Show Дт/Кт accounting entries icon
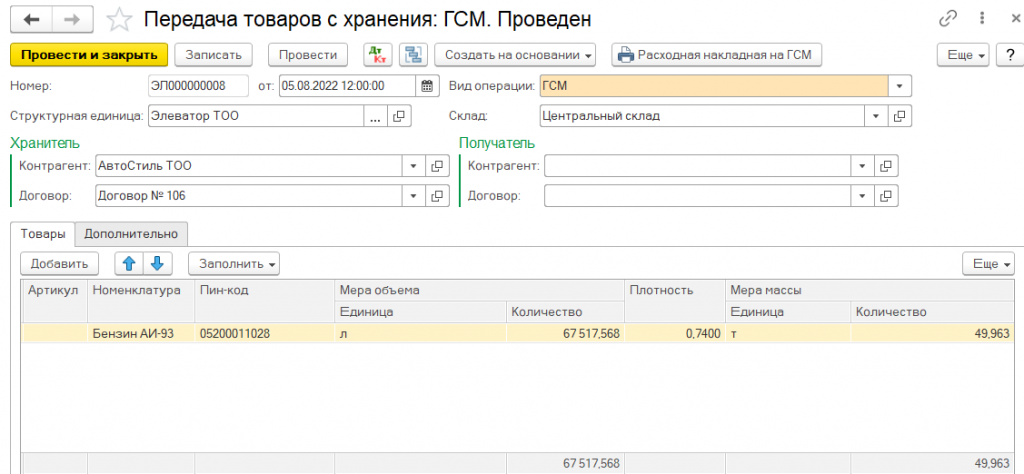This screenshot has height=474, width=1024. point(378,55)
